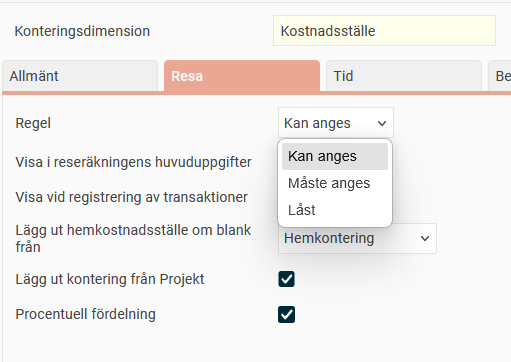Choose Kan anges in the dropdown list

point(335,156)
